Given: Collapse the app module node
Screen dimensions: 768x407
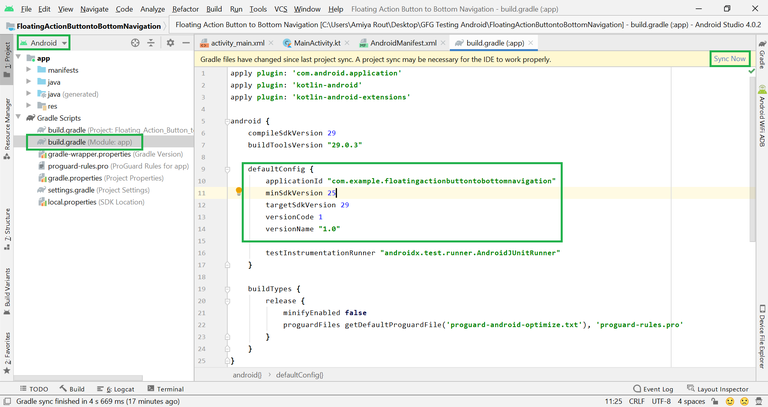Looking at the screenshot, I should 19,58.
